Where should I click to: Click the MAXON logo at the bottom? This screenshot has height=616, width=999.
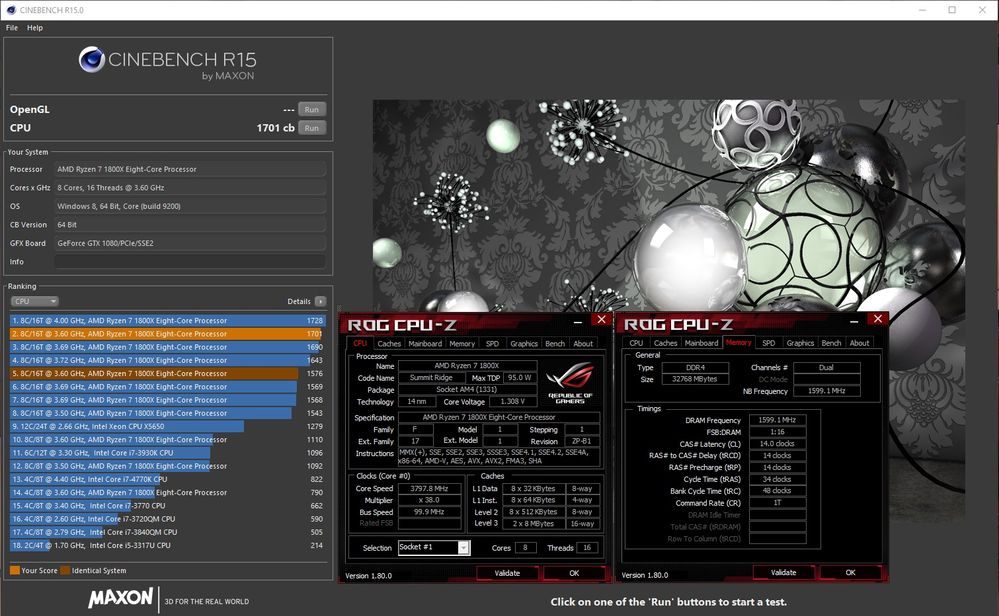click(x=120, y=598)
